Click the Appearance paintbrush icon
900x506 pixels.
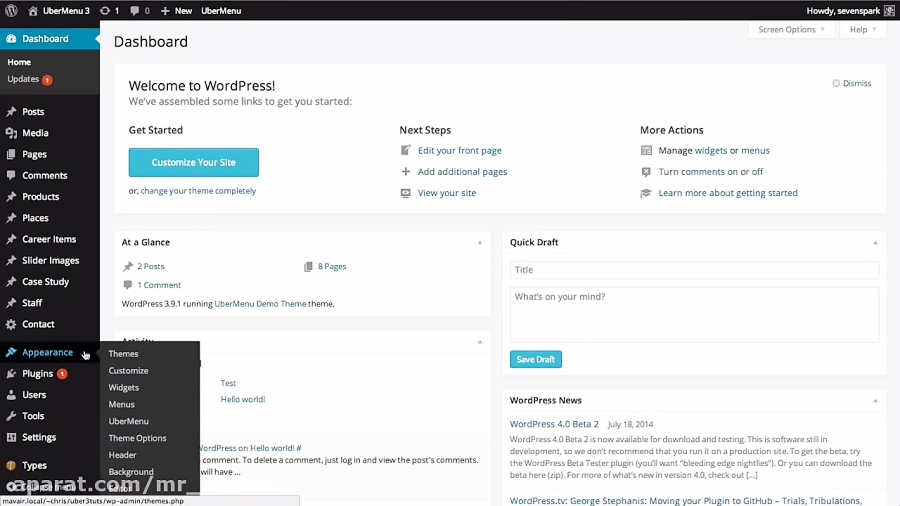[x=11, y=352]
